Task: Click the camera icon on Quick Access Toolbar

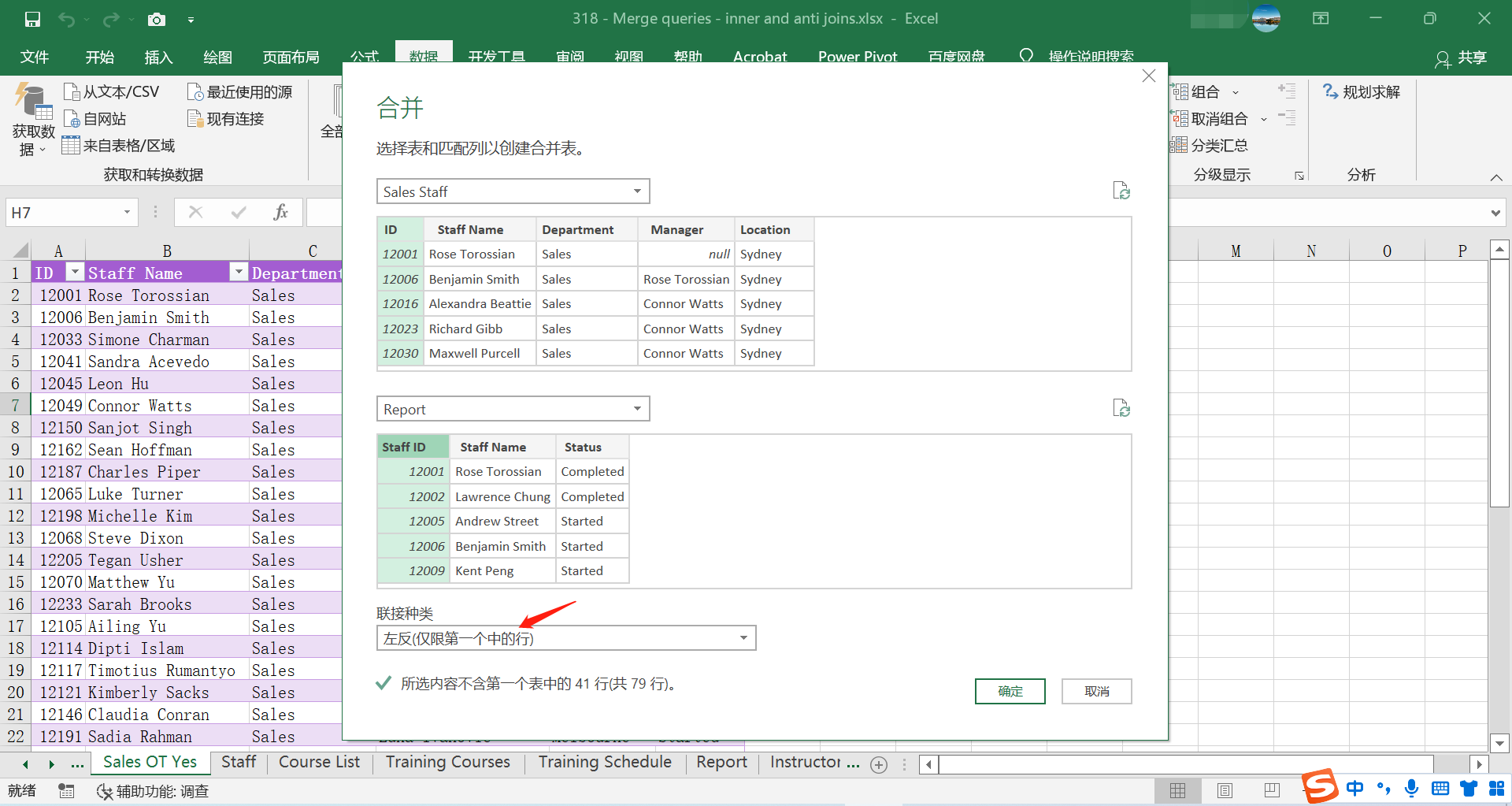Action: pos(157,19)
